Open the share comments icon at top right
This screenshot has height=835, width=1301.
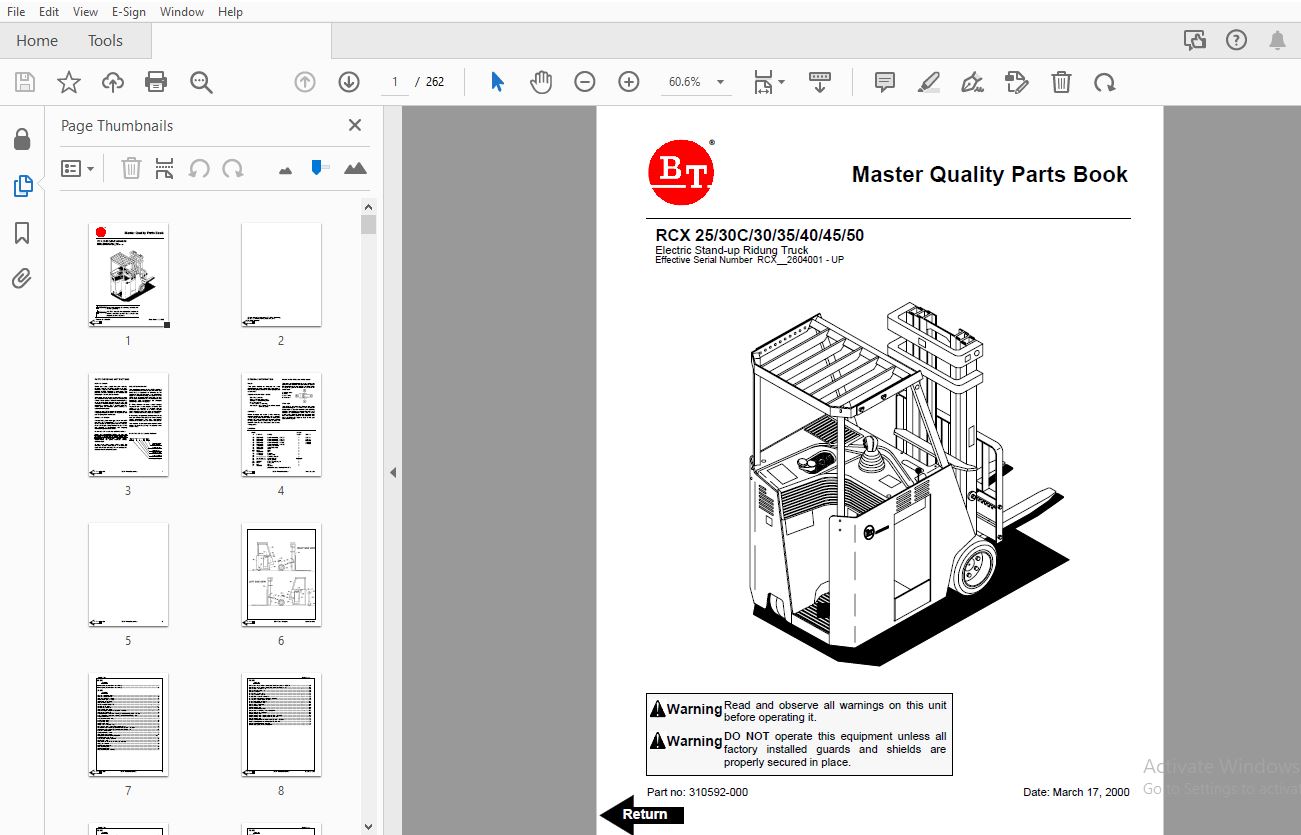tap(1195, 40)
